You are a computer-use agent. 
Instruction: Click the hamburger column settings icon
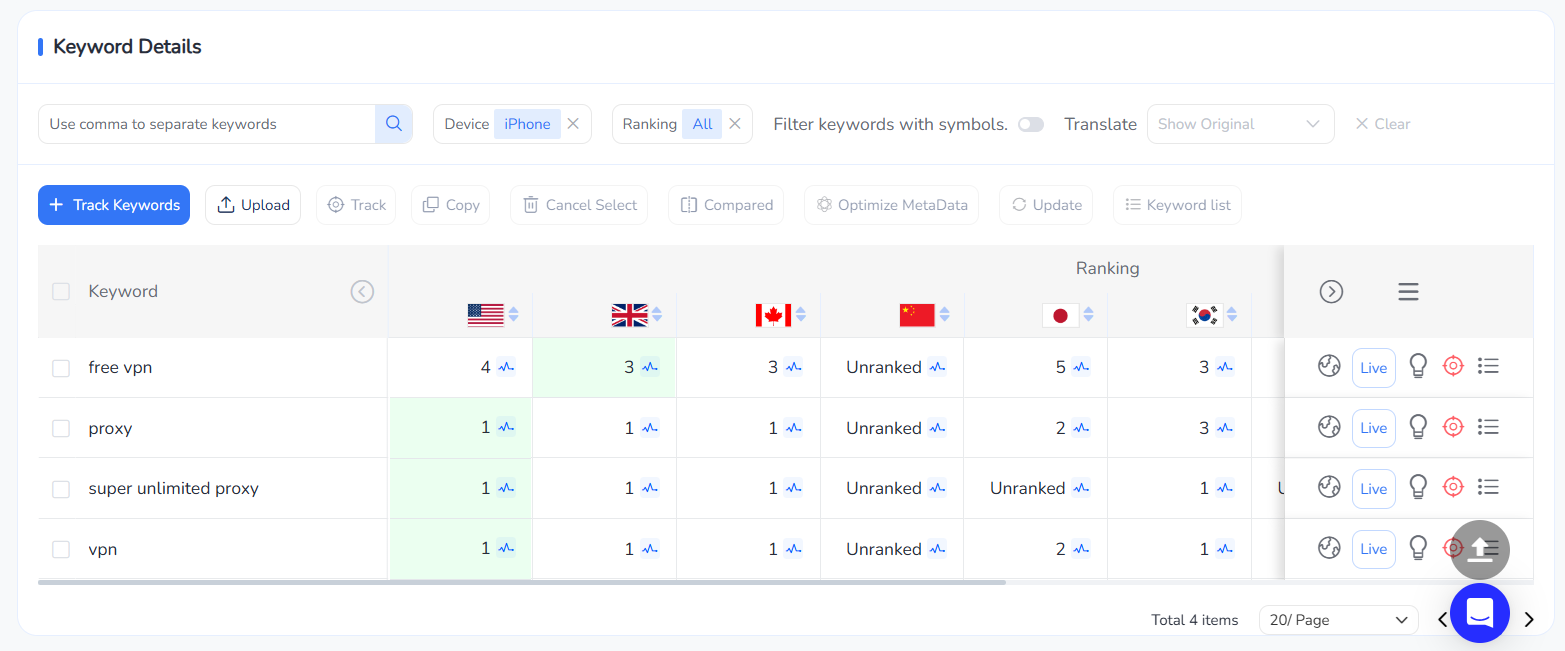[x=1408, y=292]
